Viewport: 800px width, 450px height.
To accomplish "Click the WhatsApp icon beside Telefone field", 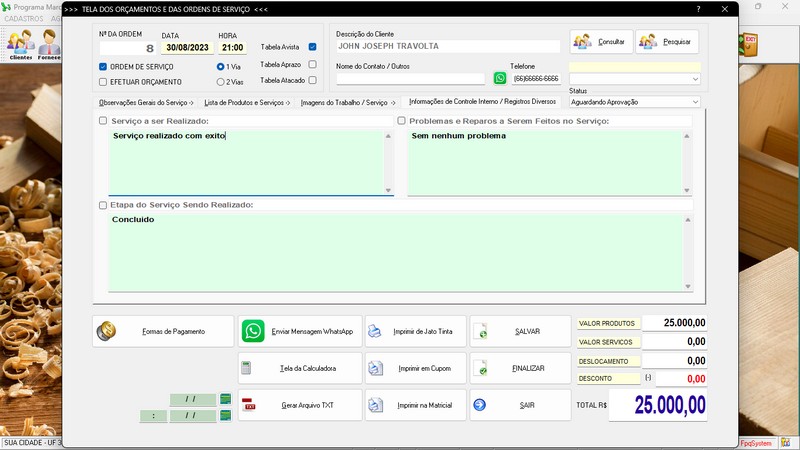I will click(500, 78).
